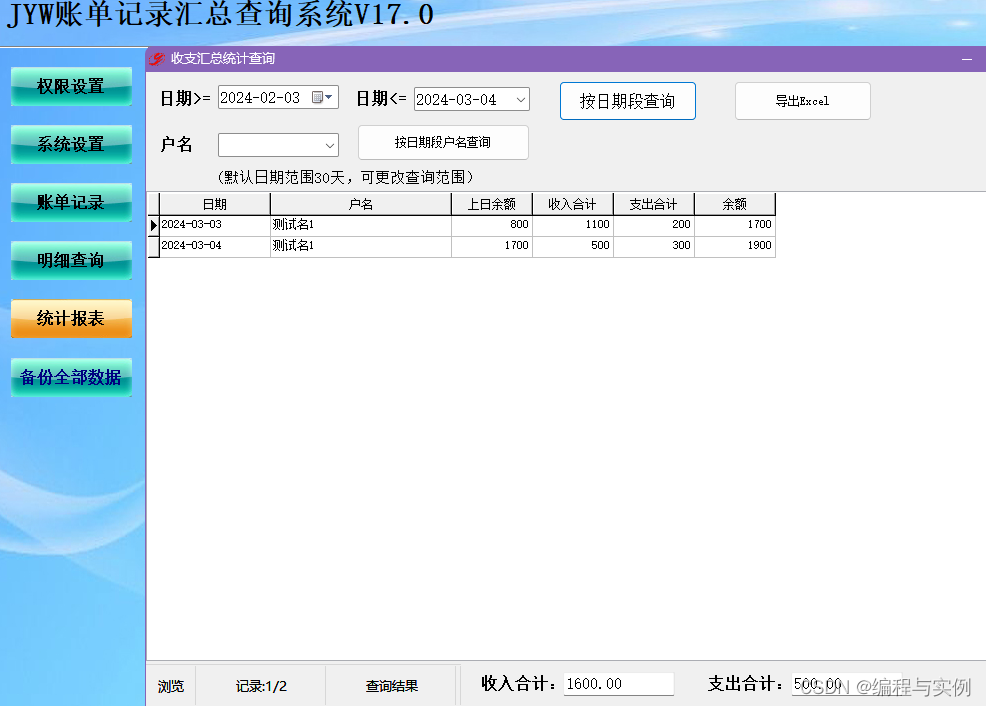Image resolution: width=986 pixels, height=706 pixels.
Task: Click date cell 2024-03-04
Action: [214, 245]
